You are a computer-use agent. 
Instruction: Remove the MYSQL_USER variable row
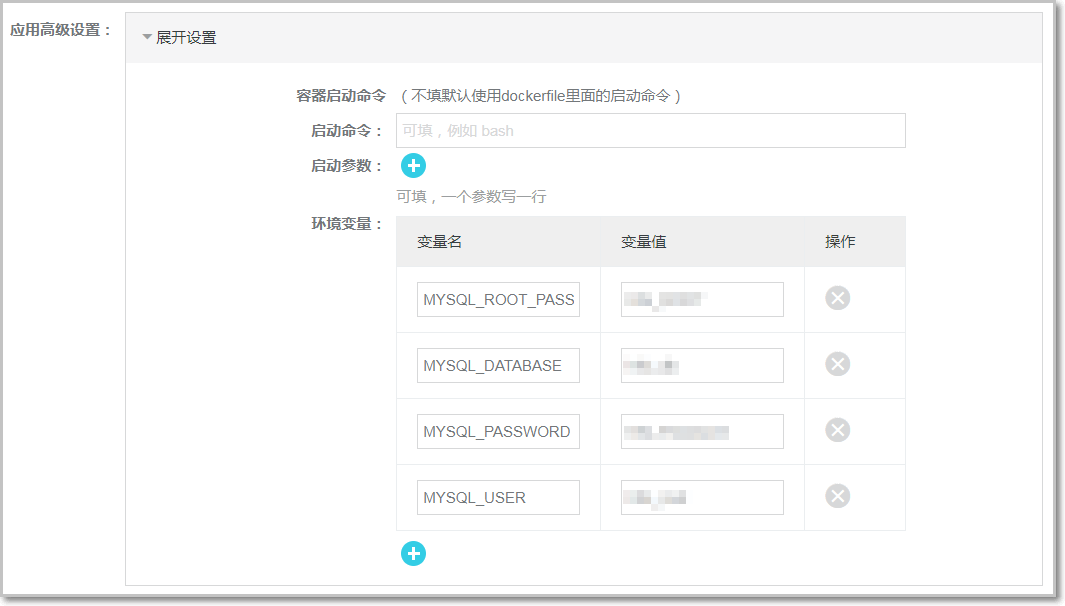point(837,496)
